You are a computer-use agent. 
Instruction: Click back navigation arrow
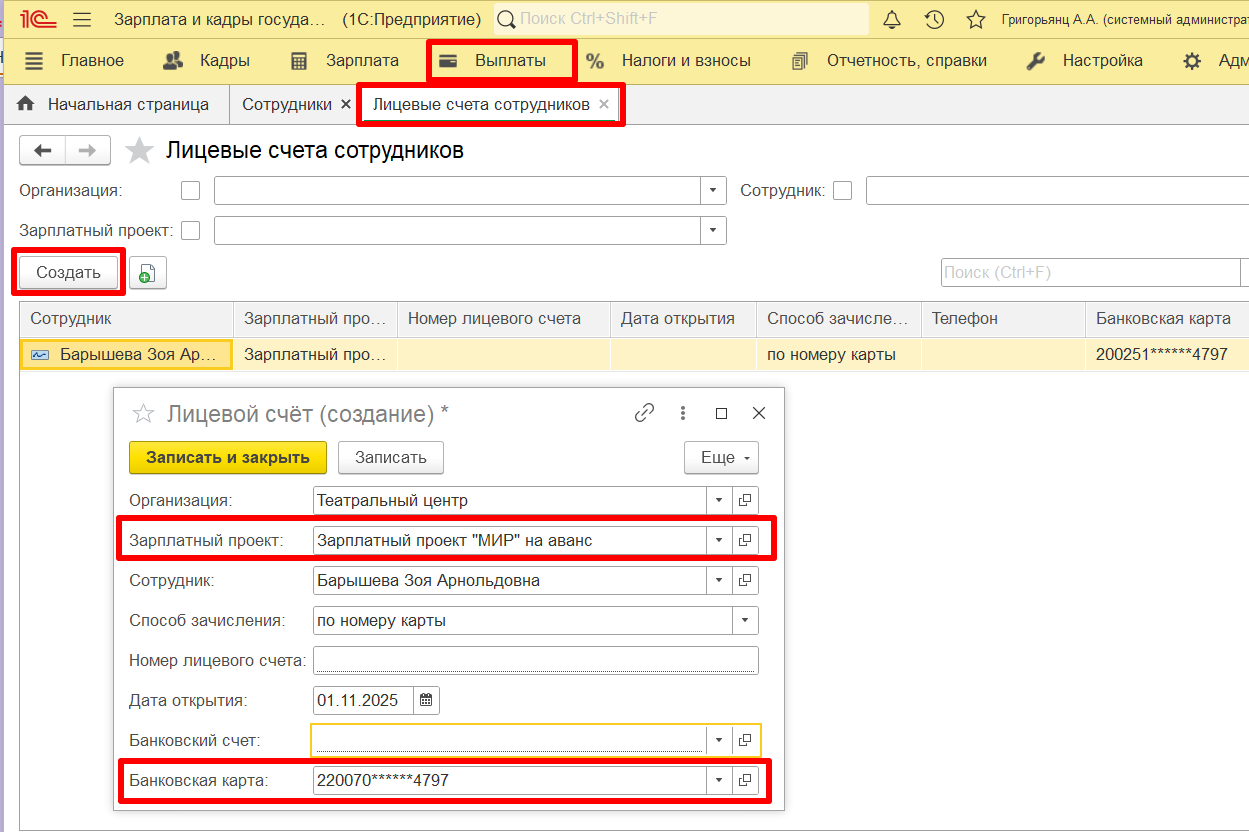pyautogui.click(x=43, y=150)
